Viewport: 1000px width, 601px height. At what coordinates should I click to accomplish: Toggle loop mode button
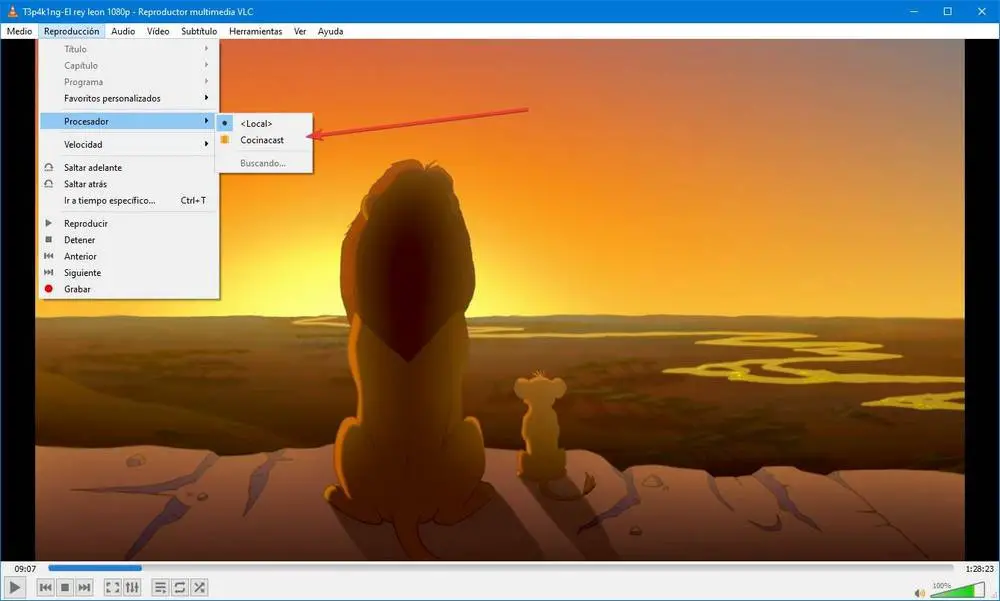click(x=180, y=587)
